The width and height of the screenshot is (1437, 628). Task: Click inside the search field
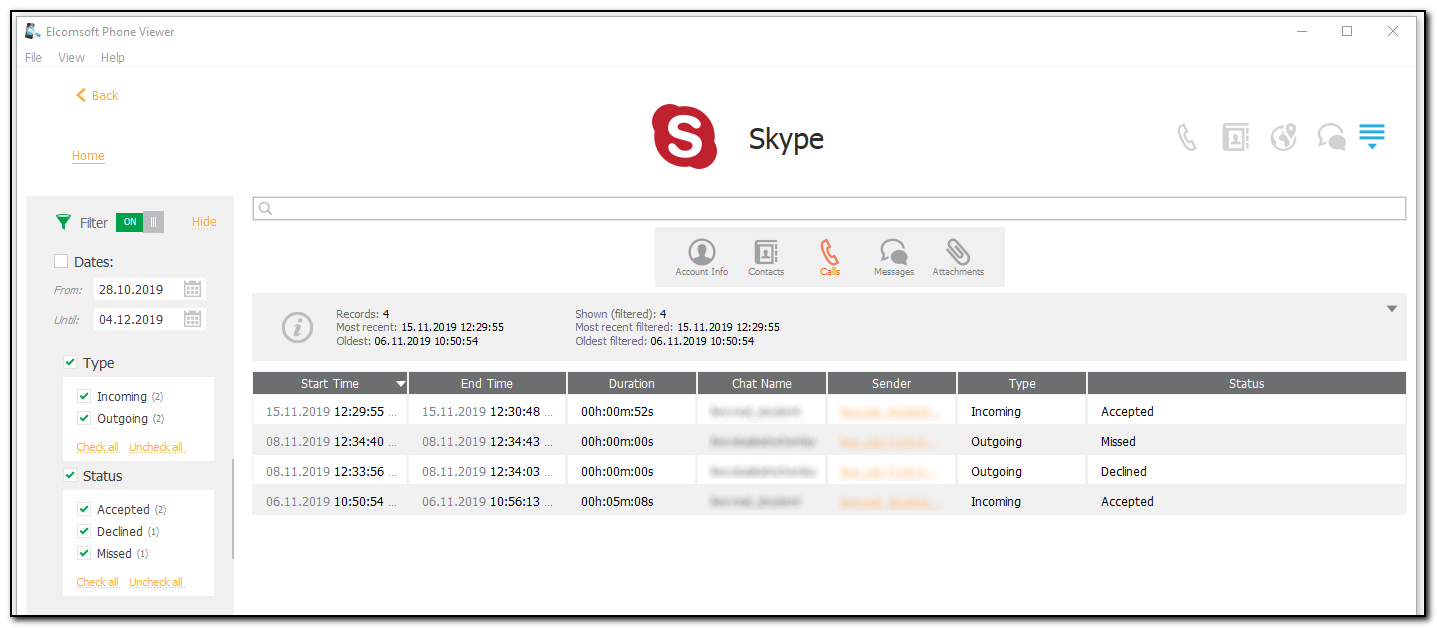(700, 208)
